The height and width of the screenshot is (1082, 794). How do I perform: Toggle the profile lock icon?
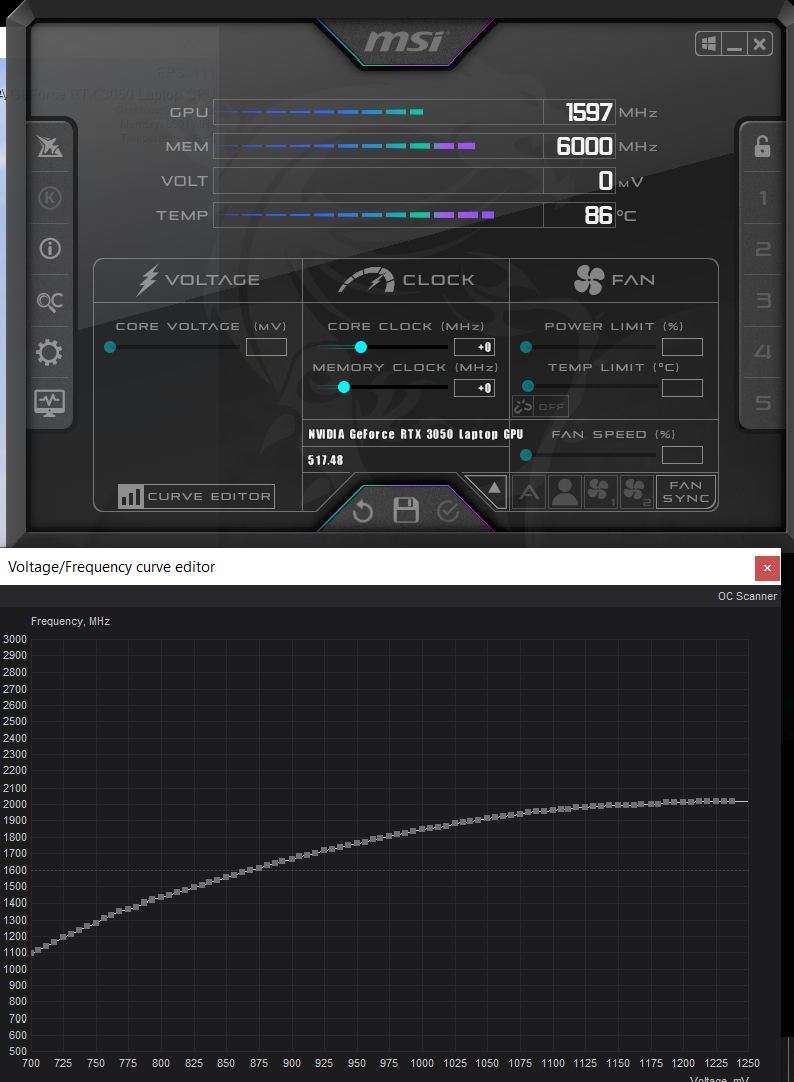[x=762, y=147]
